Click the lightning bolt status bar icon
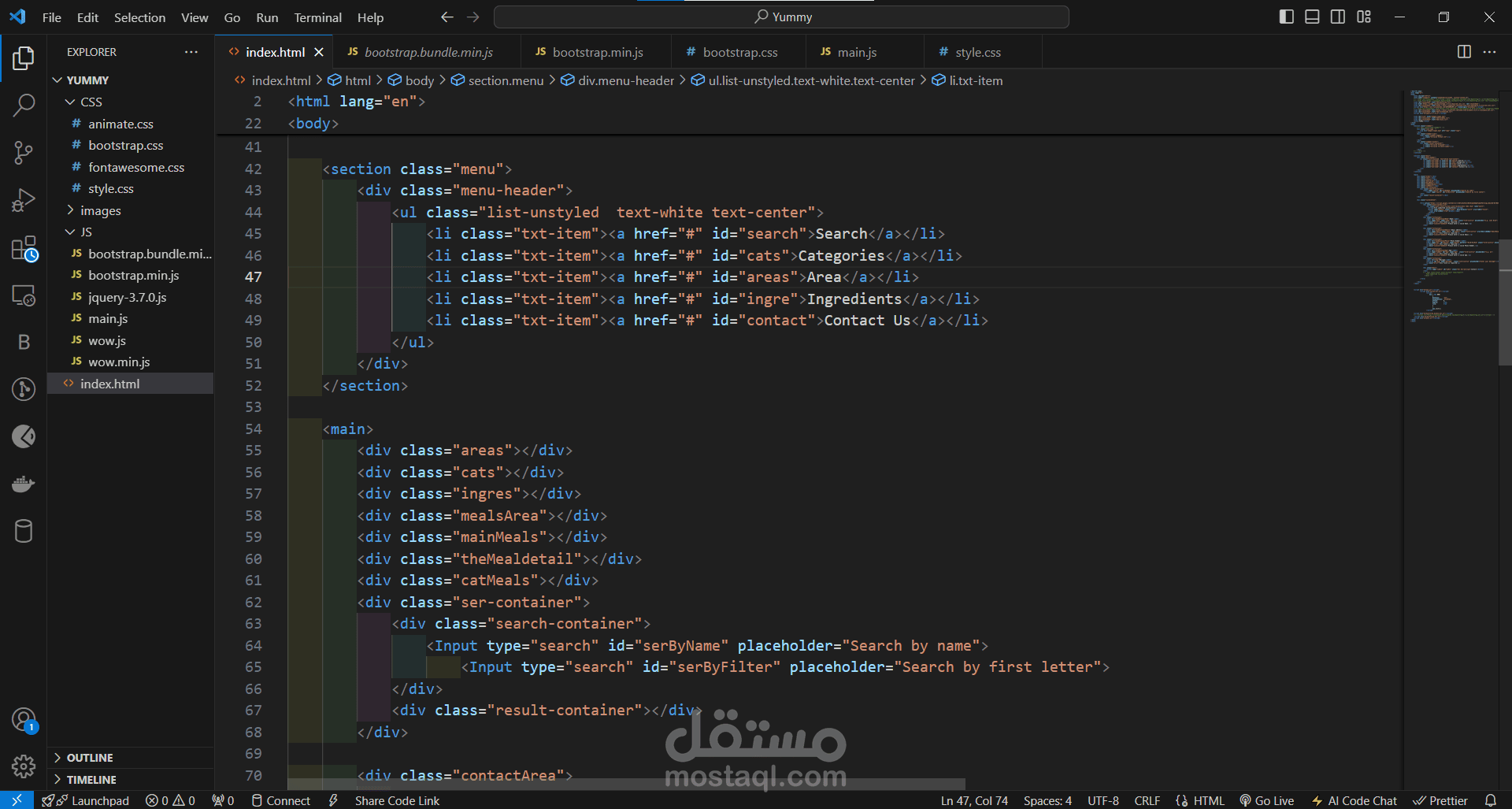The width and height of the screenshot is (1512, 809). [333, 800]
